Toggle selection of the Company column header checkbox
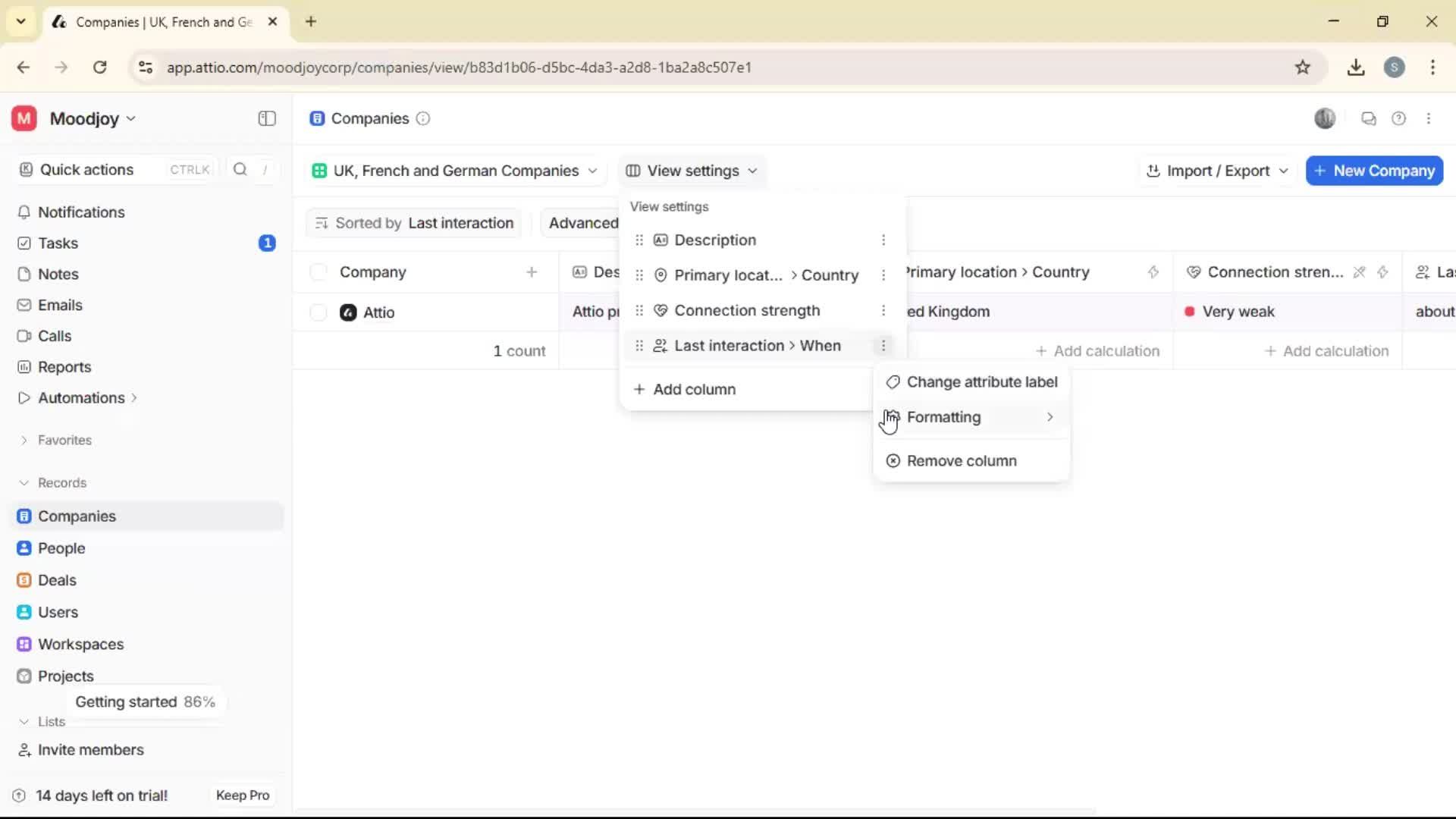The image size is (1456, 819). [x=318, y=271]
